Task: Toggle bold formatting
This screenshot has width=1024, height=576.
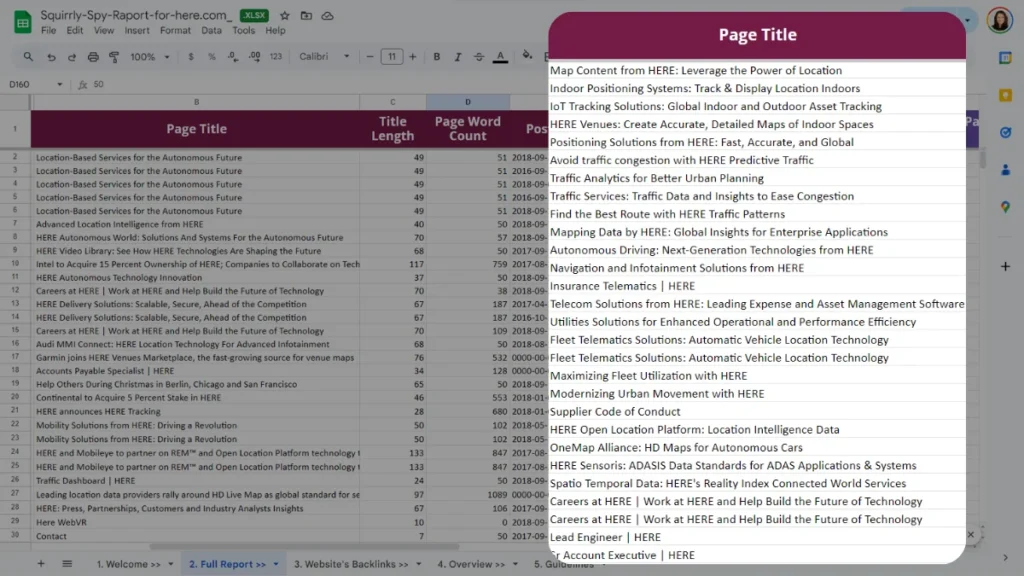Action: (x=436, y=57)
